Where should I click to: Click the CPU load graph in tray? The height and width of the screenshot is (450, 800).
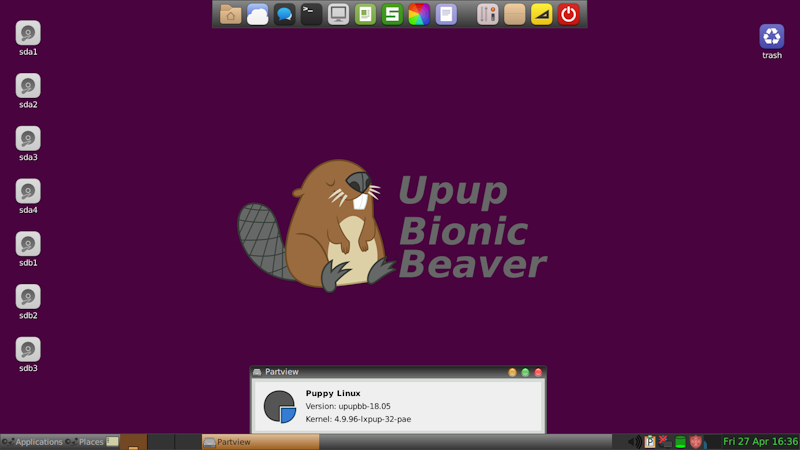[x=712, y=442]
